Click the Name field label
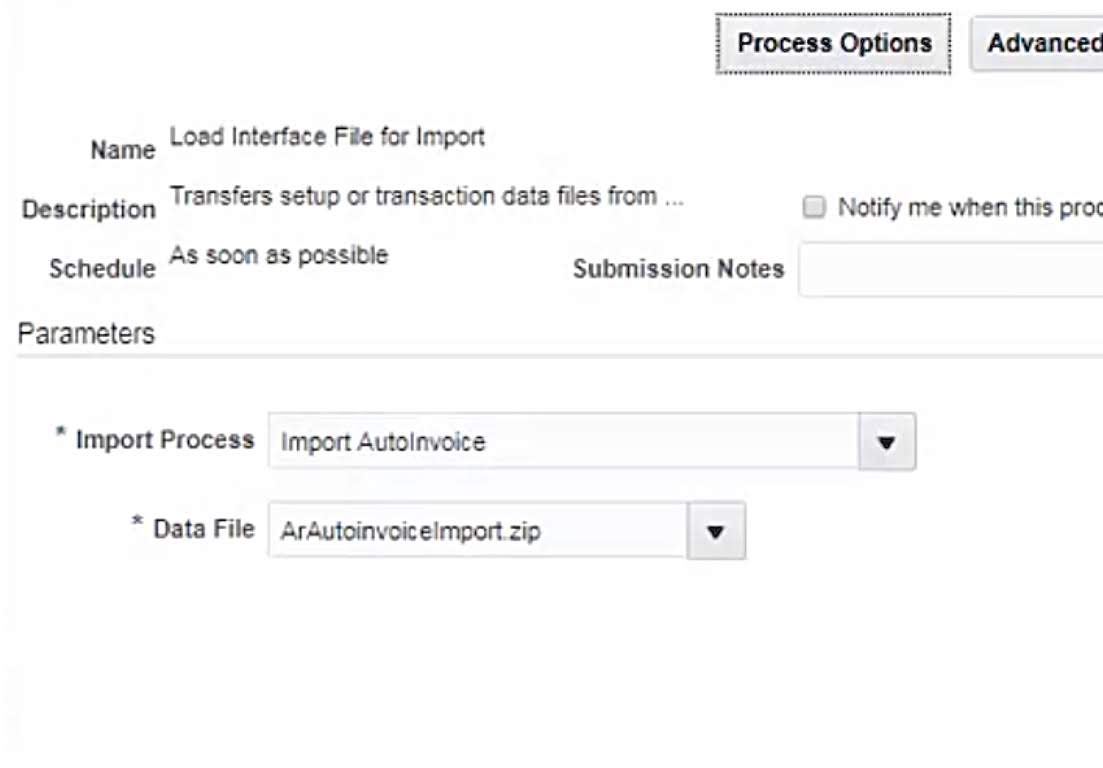 [123, 150]
